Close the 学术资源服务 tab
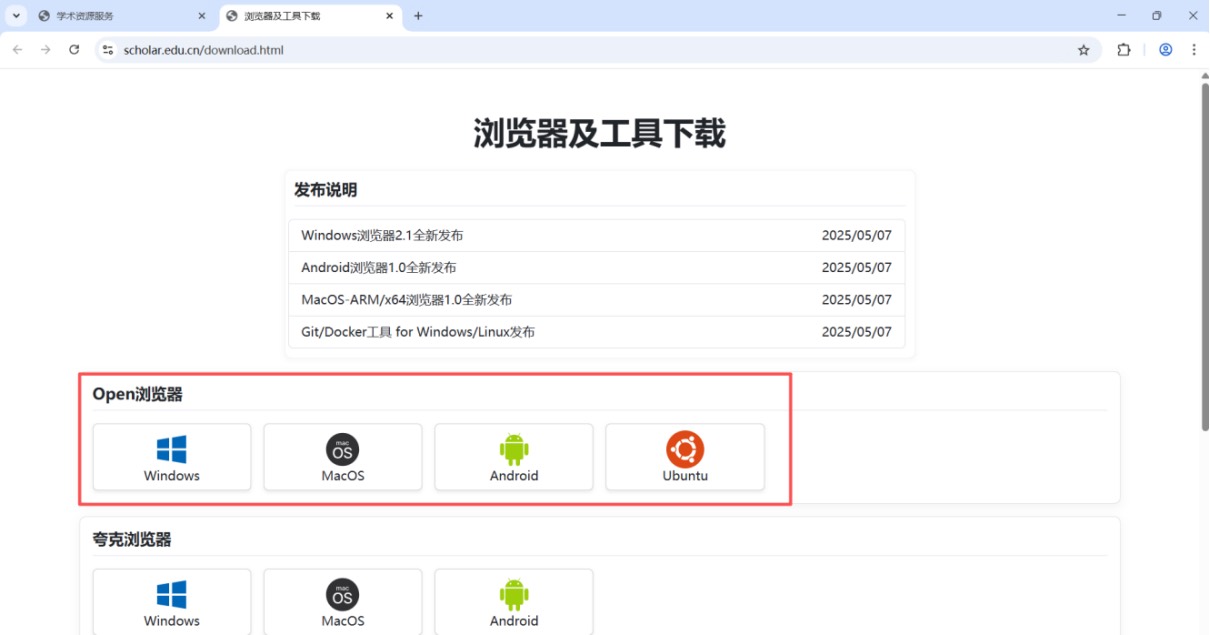 201,16
